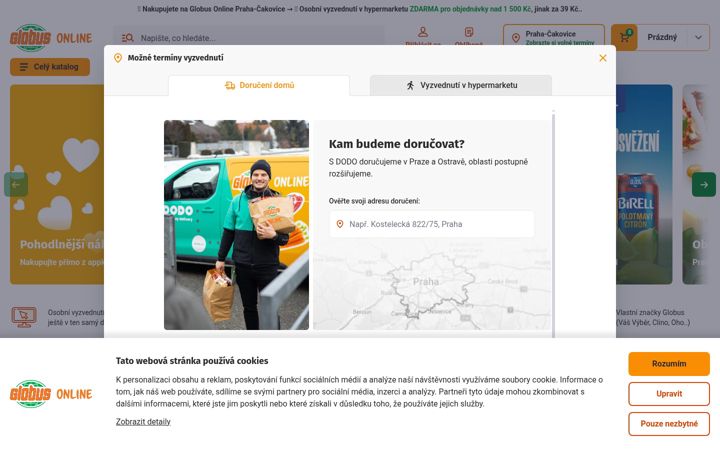Accept cookies with Rozumím button
Image resolution: width=720 pixels, height=450 pixels.
click(669, 364)
